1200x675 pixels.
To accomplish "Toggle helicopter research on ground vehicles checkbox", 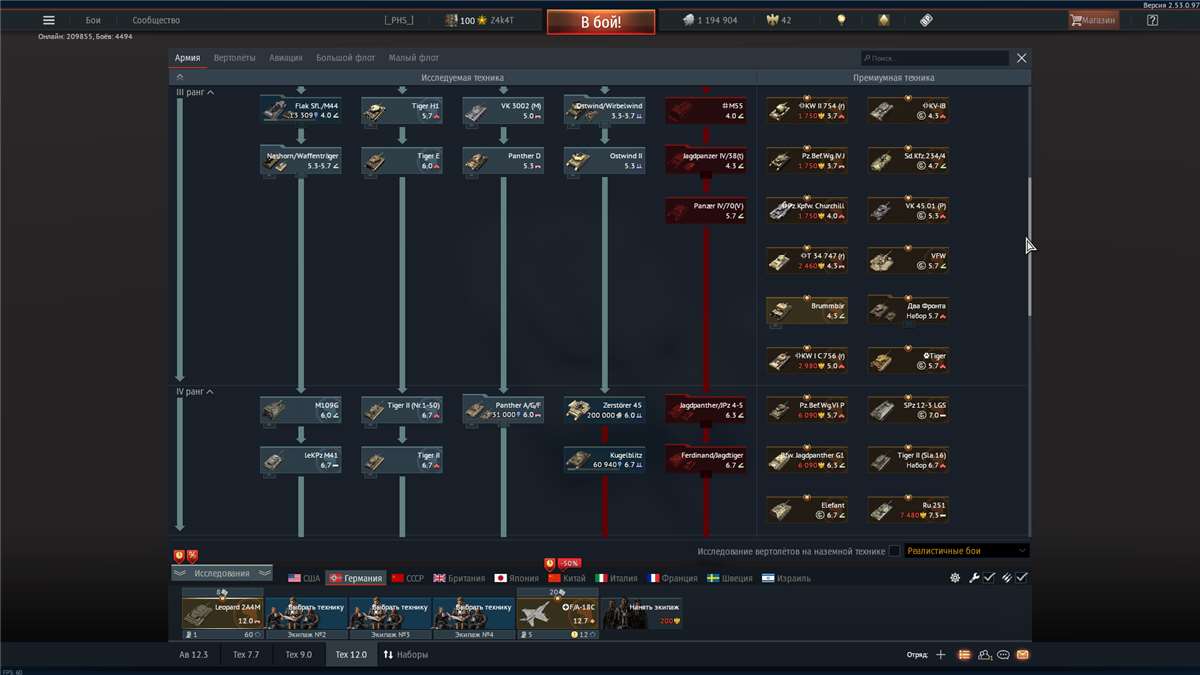I will point(894,551).
